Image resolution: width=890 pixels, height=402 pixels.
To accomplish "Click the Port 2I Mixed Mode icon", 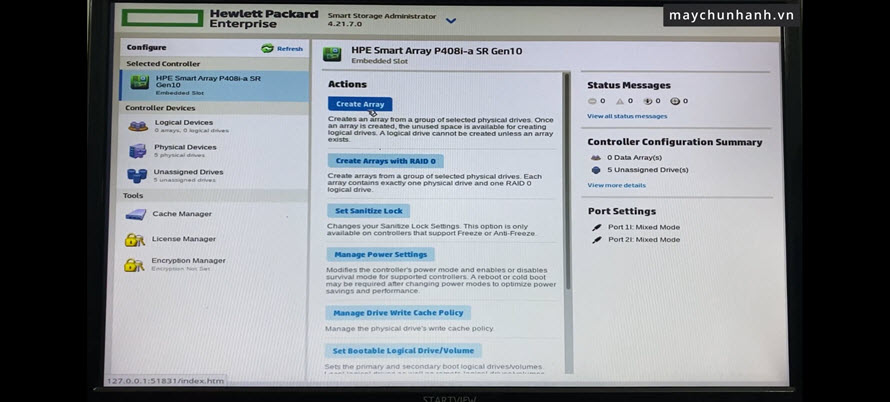I will click(597, 240).
